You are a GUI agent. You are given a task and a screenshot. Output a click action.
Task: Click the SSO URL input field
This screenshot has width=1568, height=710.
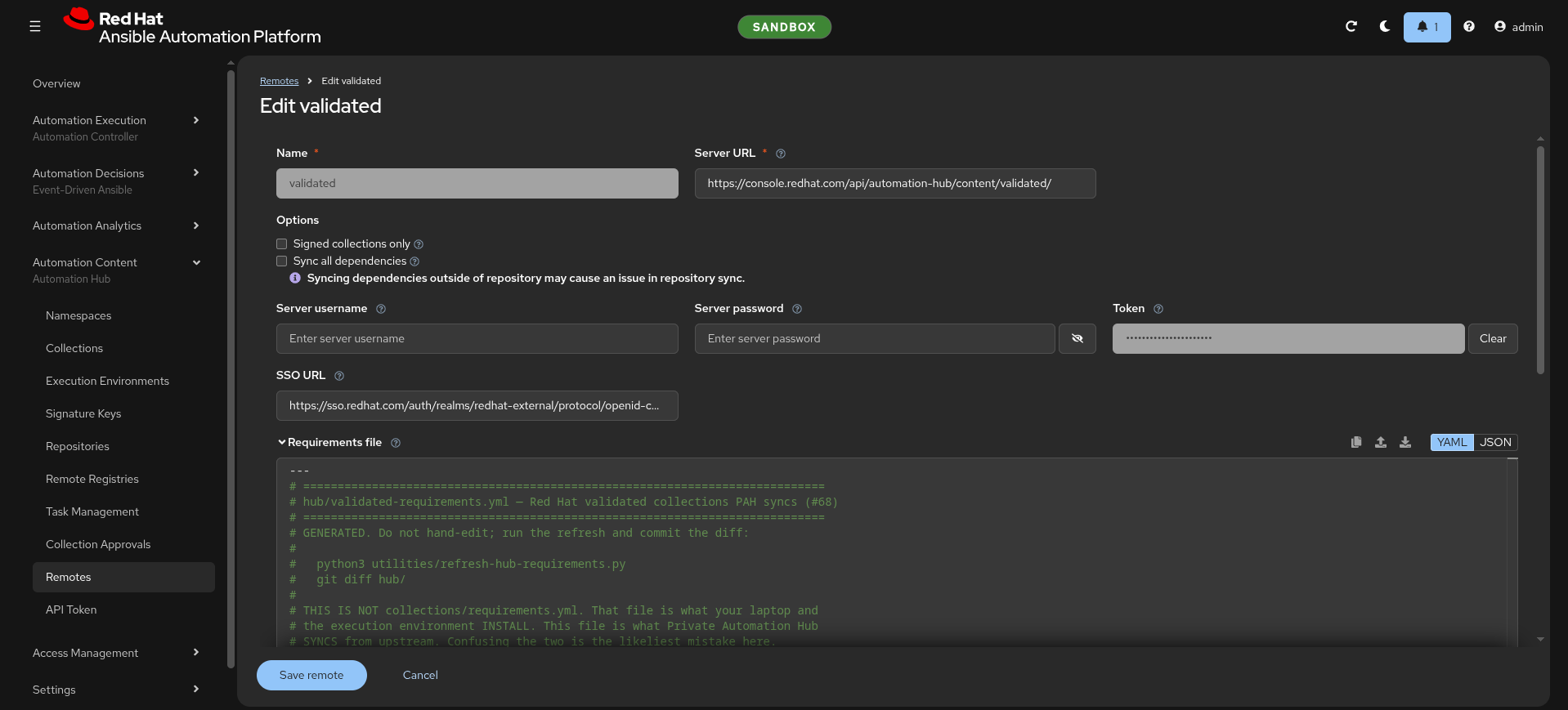pyautogui.click(x=477, y=405)
